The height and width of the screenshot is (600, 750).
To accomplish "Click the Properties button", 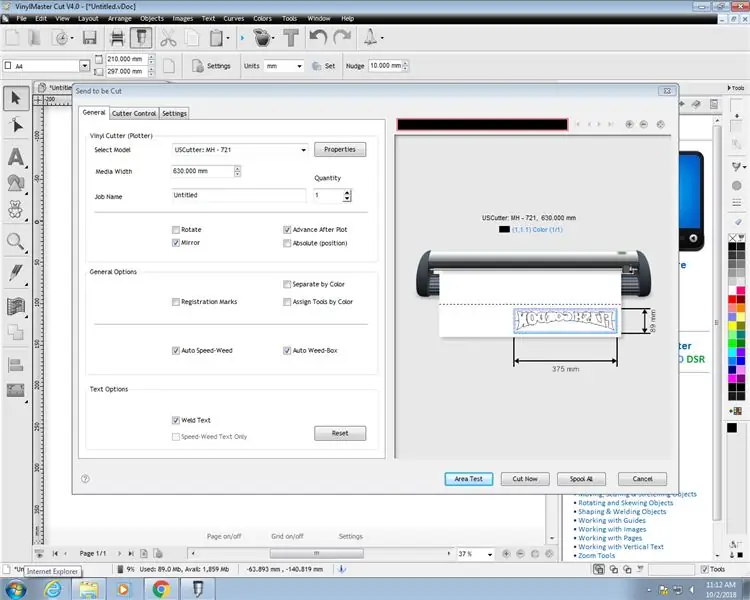I will (340, 150).
